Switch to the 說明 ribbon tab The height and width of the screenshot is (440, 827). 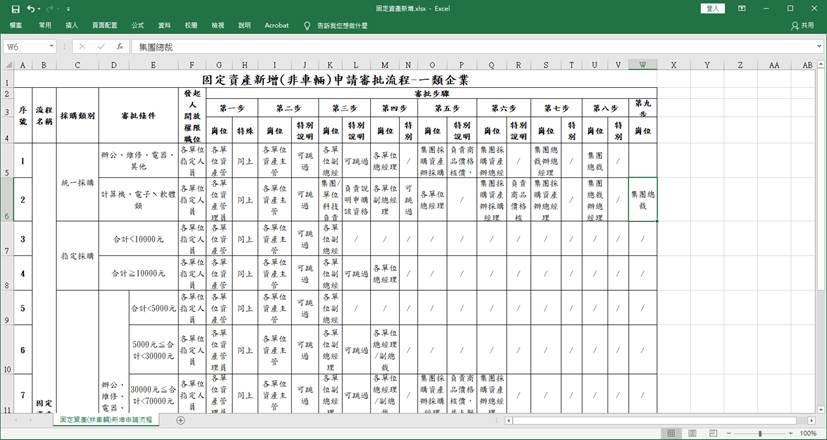click(244, 25)
